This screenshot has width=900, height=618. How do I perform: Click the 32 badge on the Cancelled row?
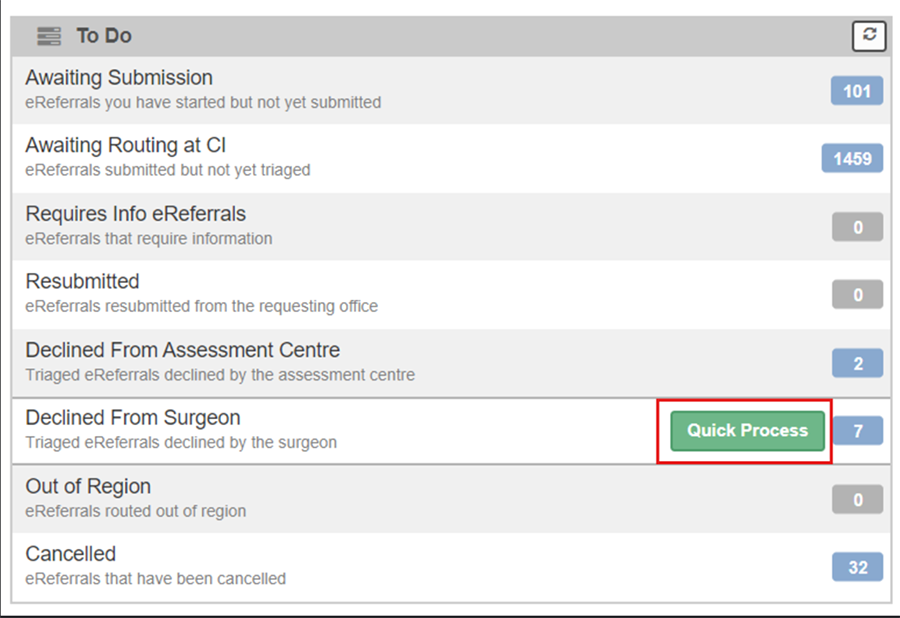(857, 567)
